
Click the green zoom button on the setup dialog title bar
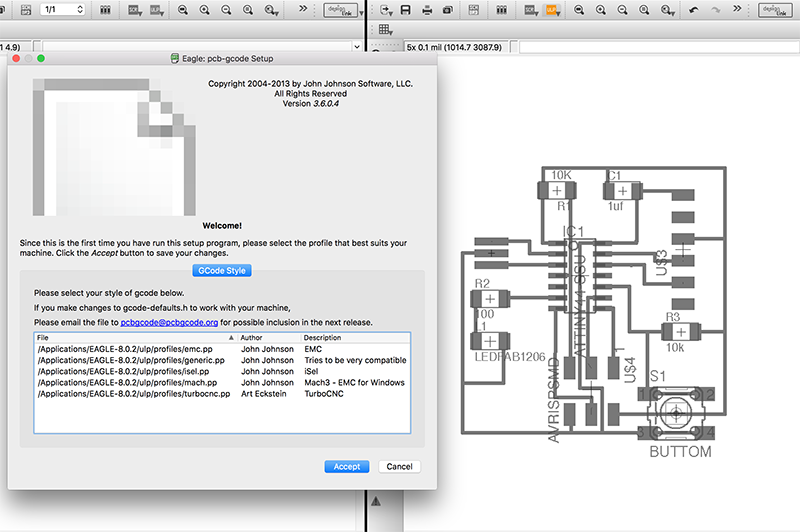tap(41, 58)
